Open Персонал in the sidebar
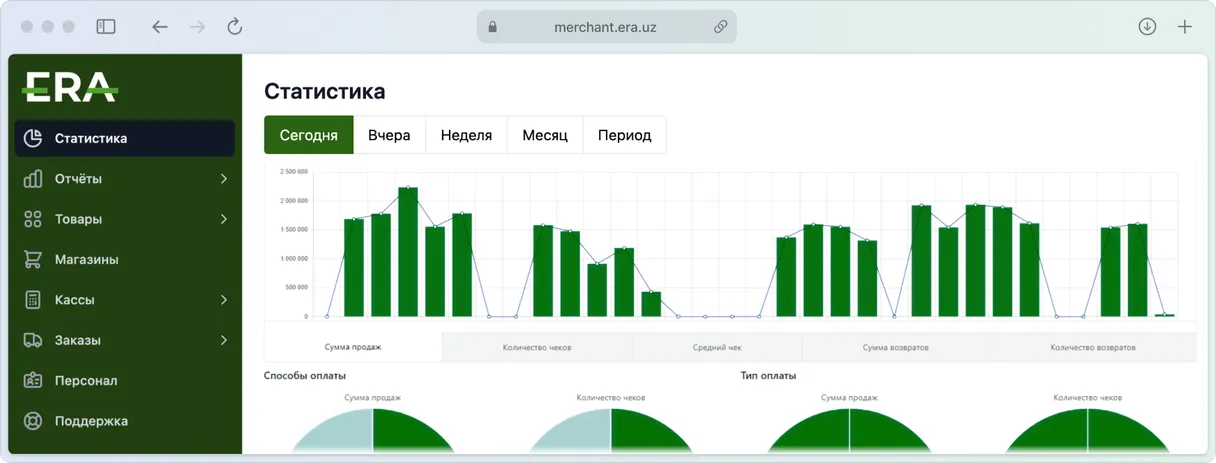 pos(125,380)
